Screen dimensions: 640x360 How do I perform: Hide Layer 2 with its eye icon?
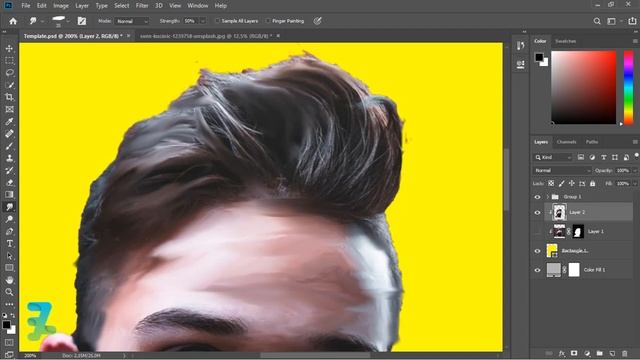click(537, 213)
